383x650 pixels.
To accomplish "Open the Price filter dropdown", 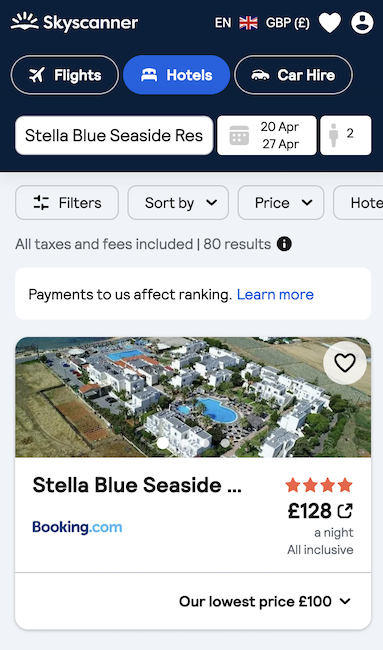I will pyautogui.click(x=281, y=203).
